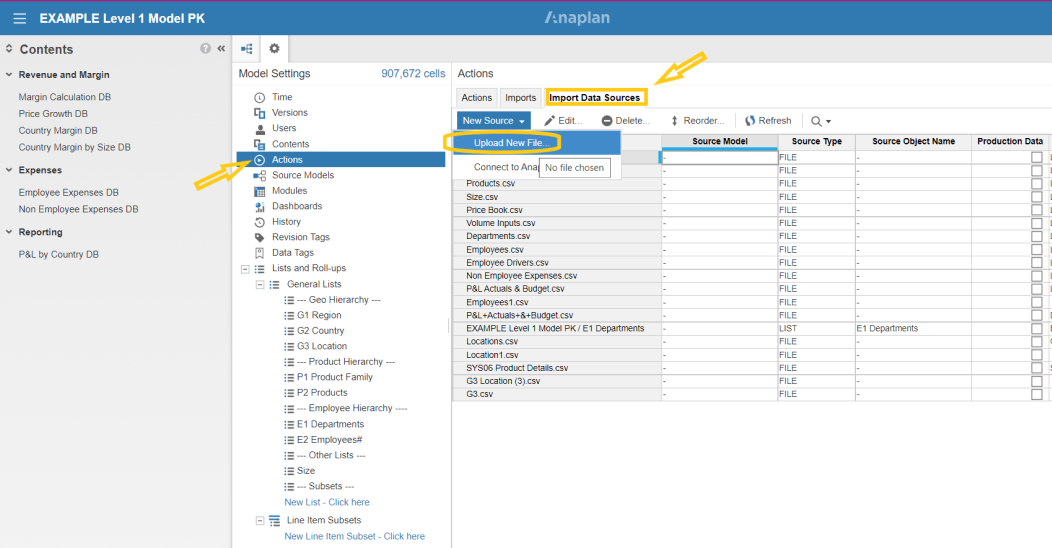Toggle Production Data checkbox for Price Book.csv
Image resolution: width=1052 pixels, height=548 pixels.
coord(1037,210)
